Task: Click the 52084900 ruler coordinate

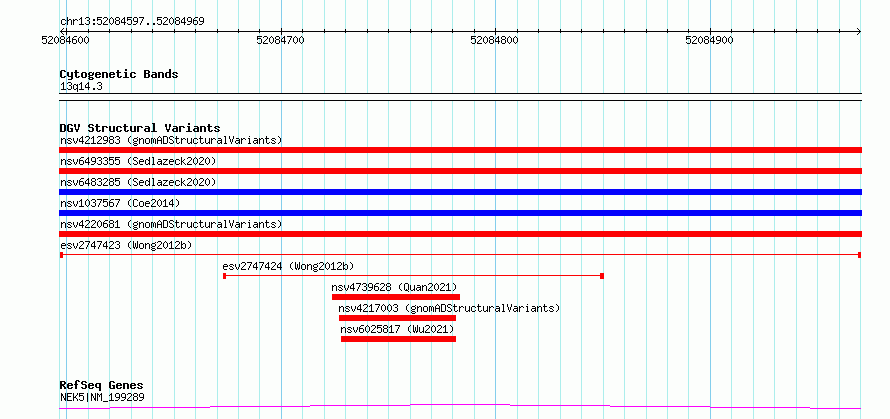Action: pyautogui.click(x=710, y=41)
